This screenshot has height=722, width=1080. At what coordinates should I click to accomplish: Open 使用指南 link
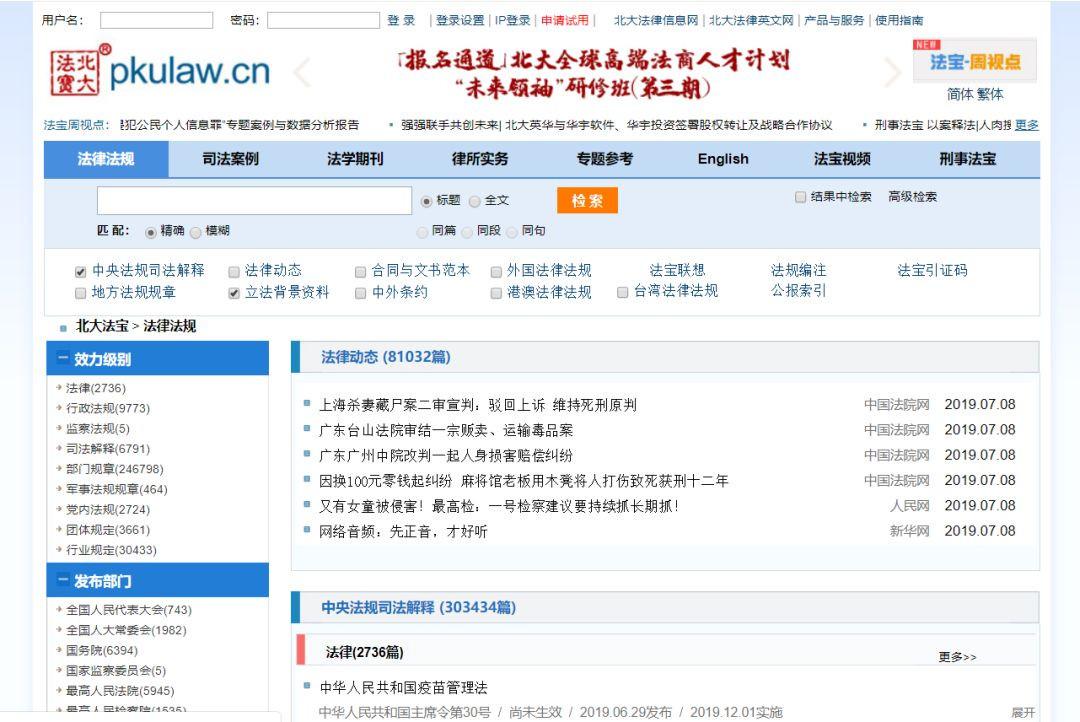[899, 21]
